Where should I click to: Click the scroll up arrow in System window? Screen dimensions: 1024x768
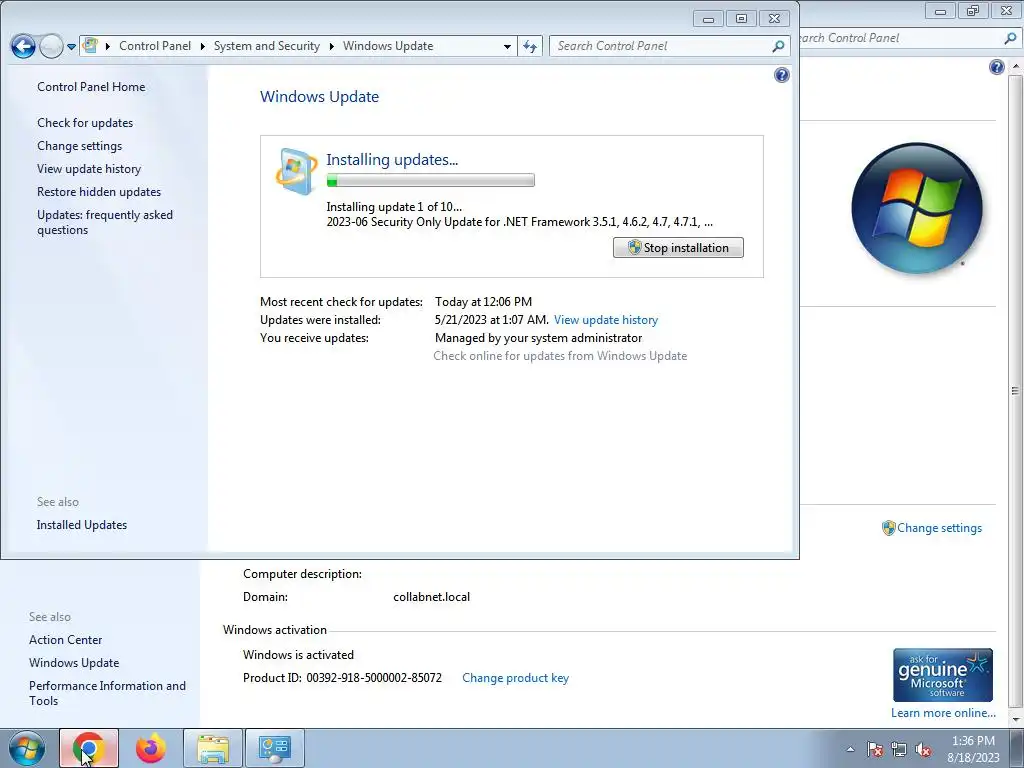click(x=1016, y=67)
